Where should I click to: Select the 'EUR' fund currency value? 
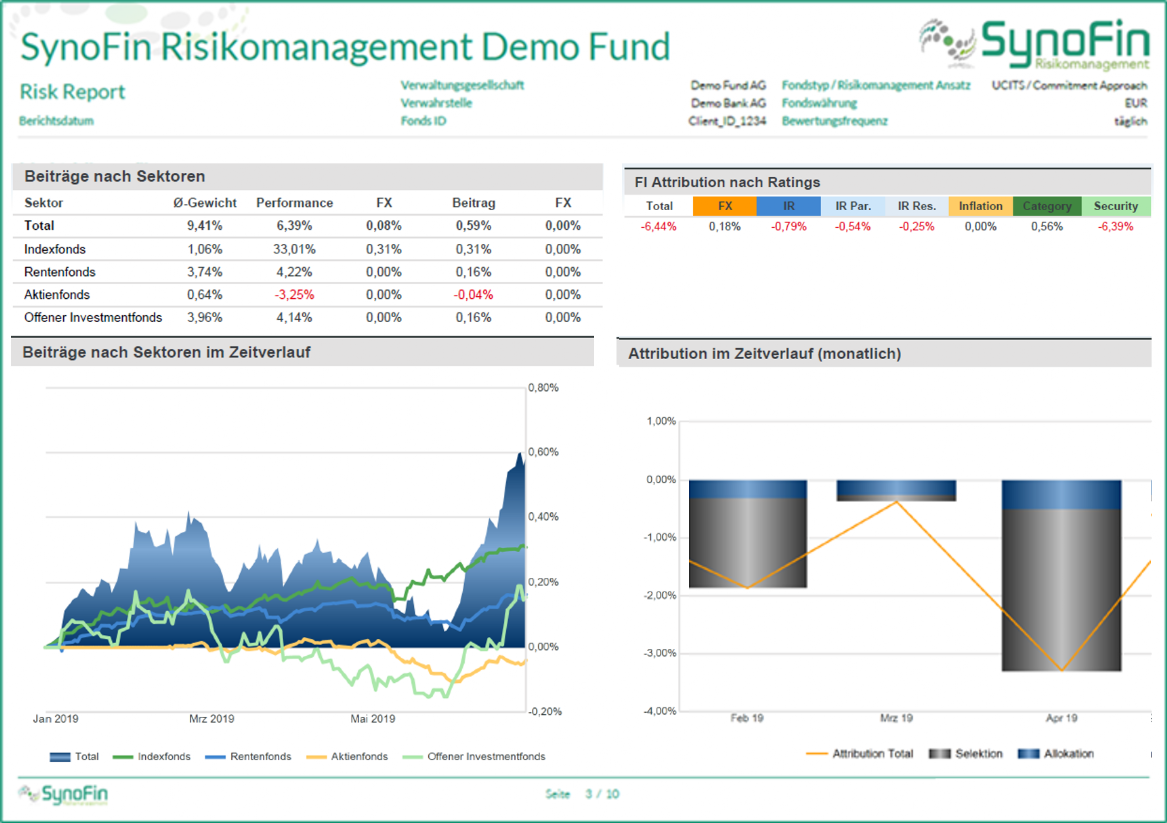point(1136,103)
